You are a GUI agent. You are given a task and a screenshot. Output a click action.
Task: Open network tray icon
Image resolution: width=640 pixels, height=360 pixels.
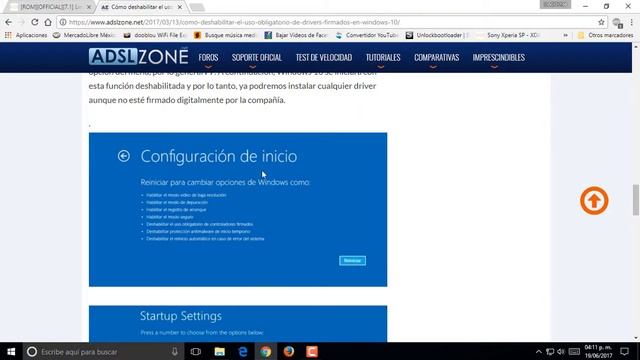pos(550,351)
